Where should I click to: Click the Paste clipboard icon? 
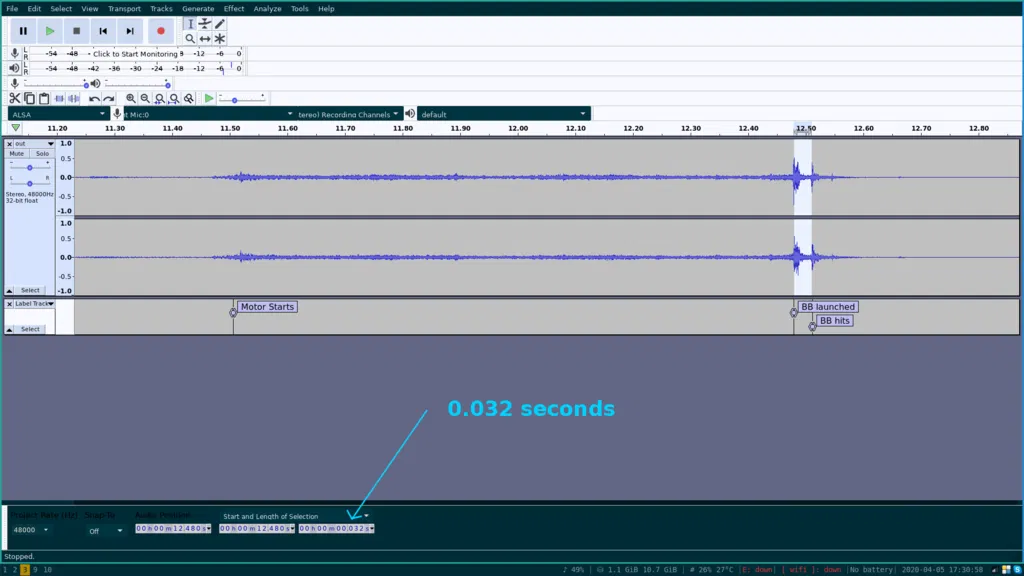coord(44,99)
